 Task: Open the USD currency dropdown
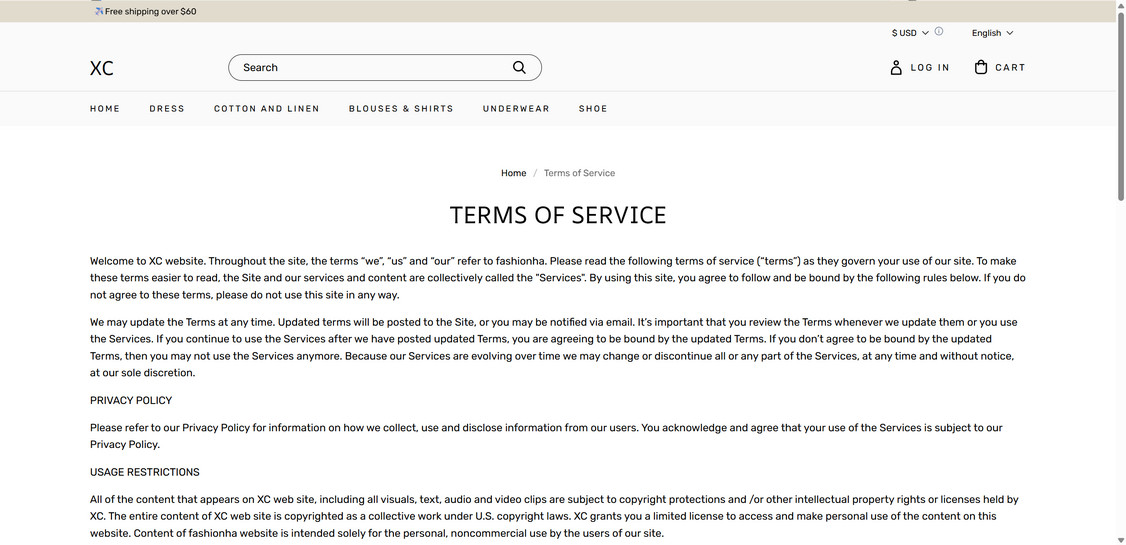tap(910, 33)
